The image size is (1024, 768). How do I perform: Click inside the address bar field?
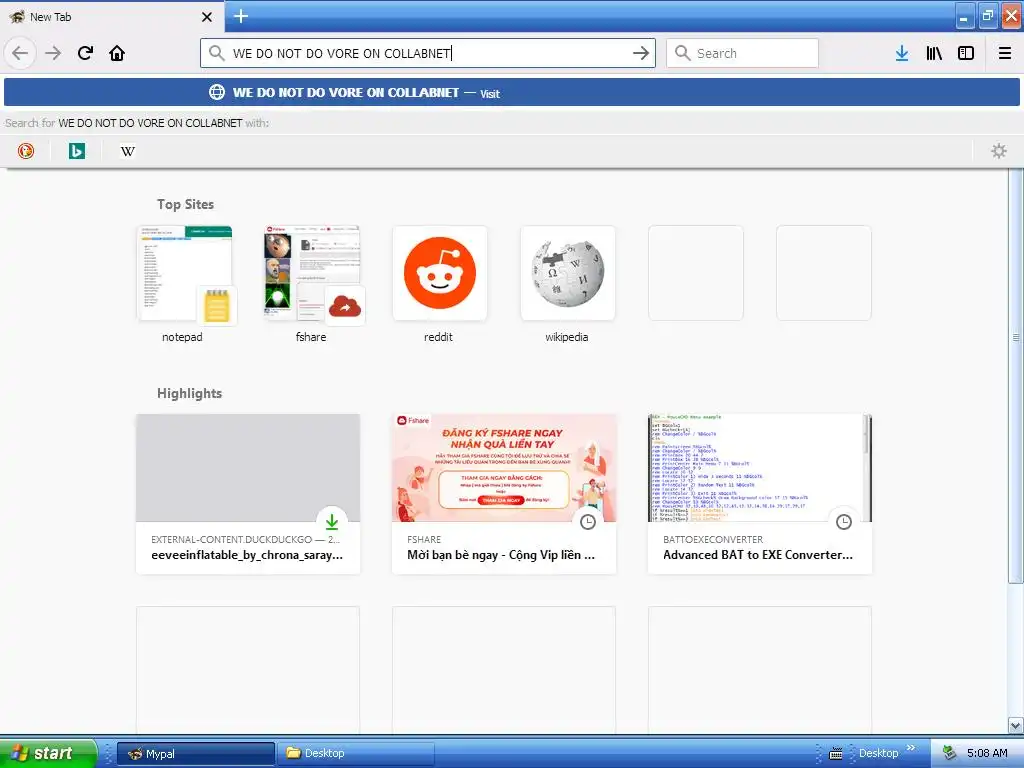428,53
